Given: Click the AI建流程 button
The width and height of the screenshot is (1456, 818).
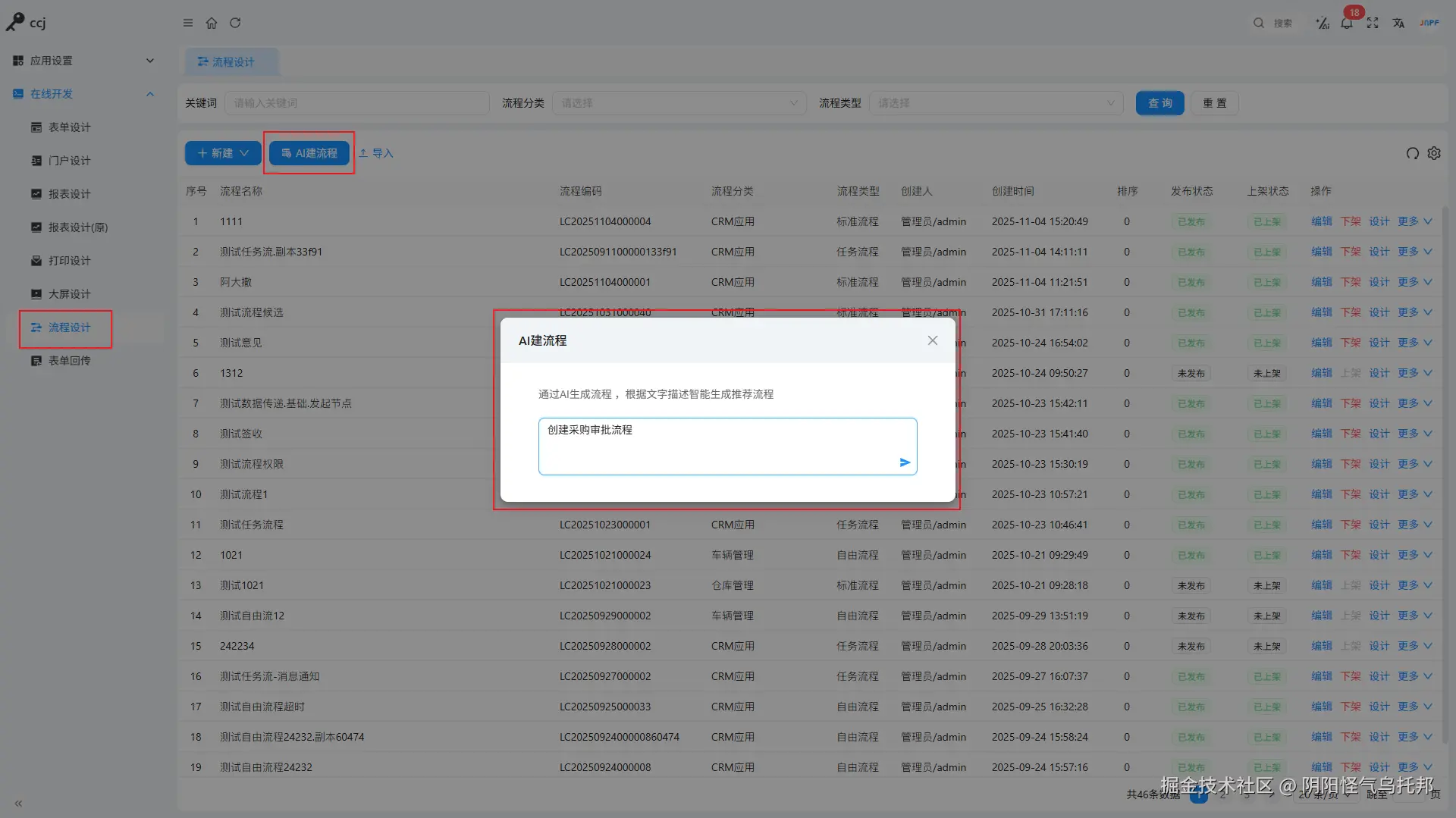Looking at the screenshot, I should (309, 153).
